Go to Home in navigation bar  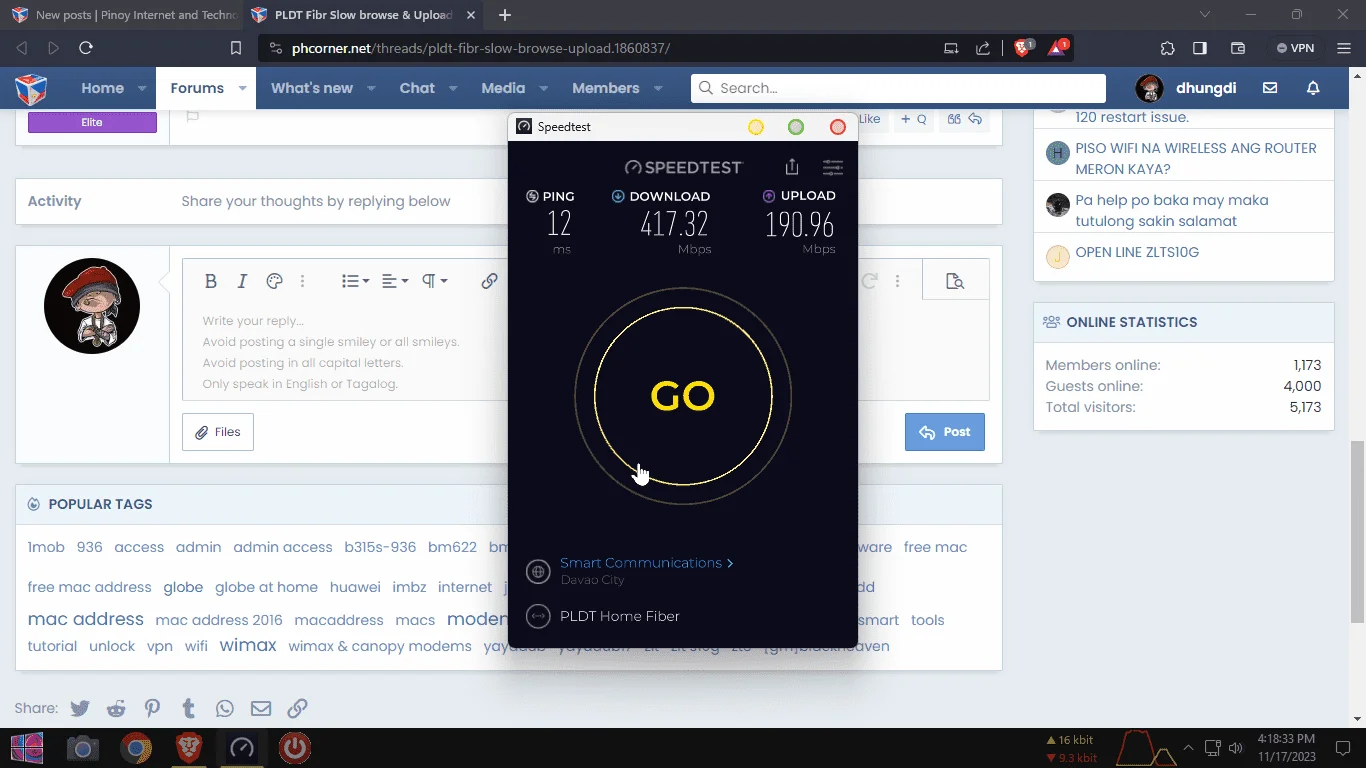tap(102, 88)
